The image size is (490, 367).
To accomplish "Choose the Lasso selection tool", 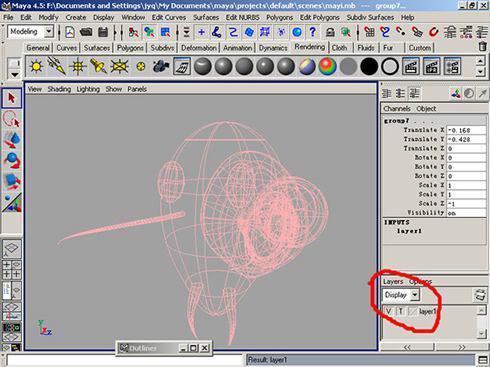I will click(12, 119).
